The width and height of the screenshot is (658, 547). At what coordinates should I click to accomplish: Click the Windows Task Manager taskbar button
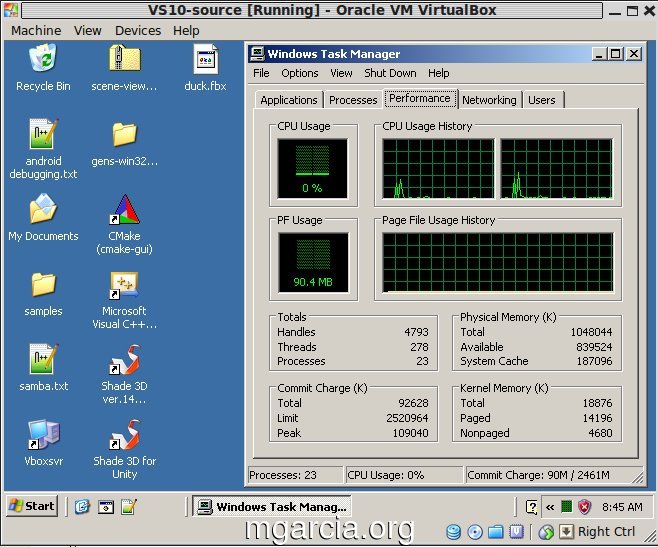272,507
